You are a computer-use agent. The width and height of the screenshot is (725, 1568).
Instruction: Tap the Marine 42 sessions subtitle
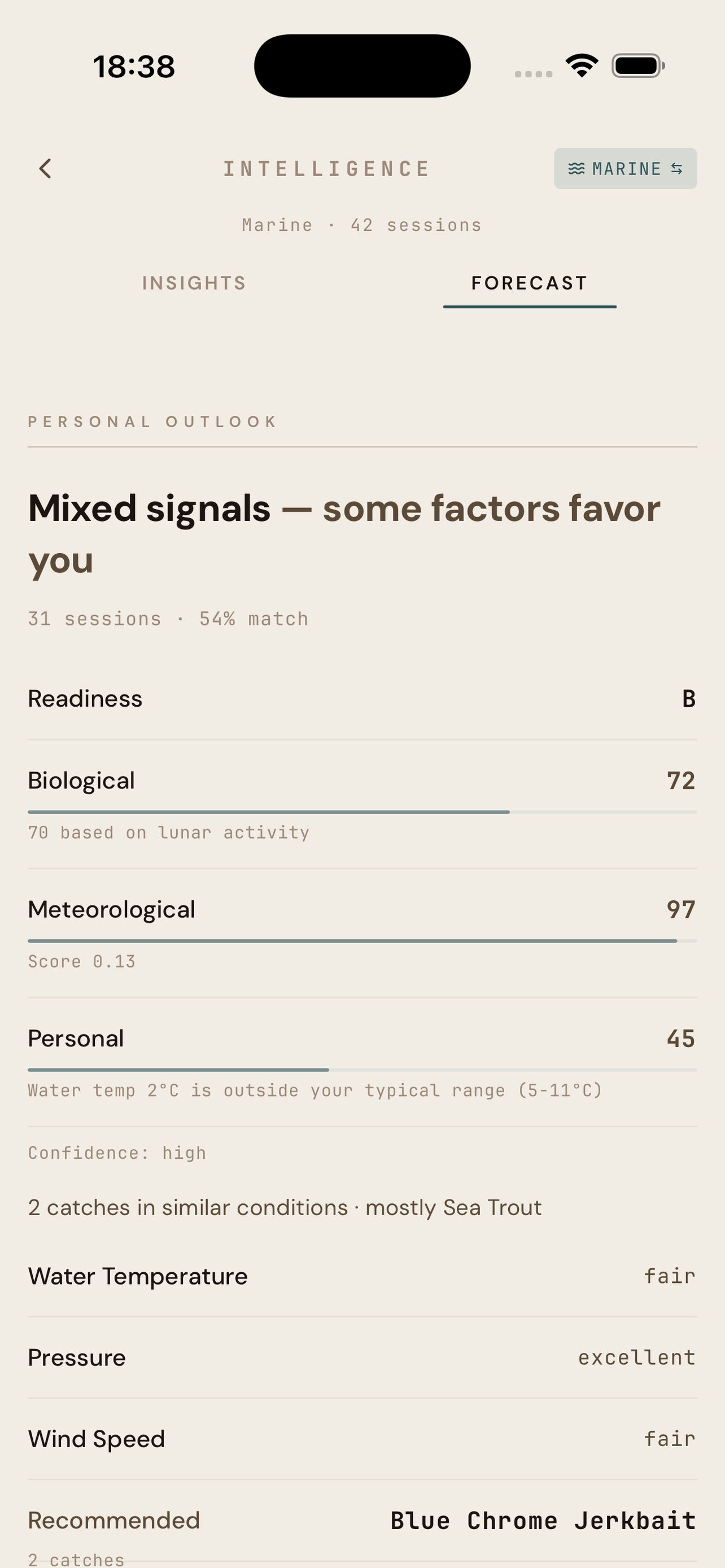(x=362, y=225)
